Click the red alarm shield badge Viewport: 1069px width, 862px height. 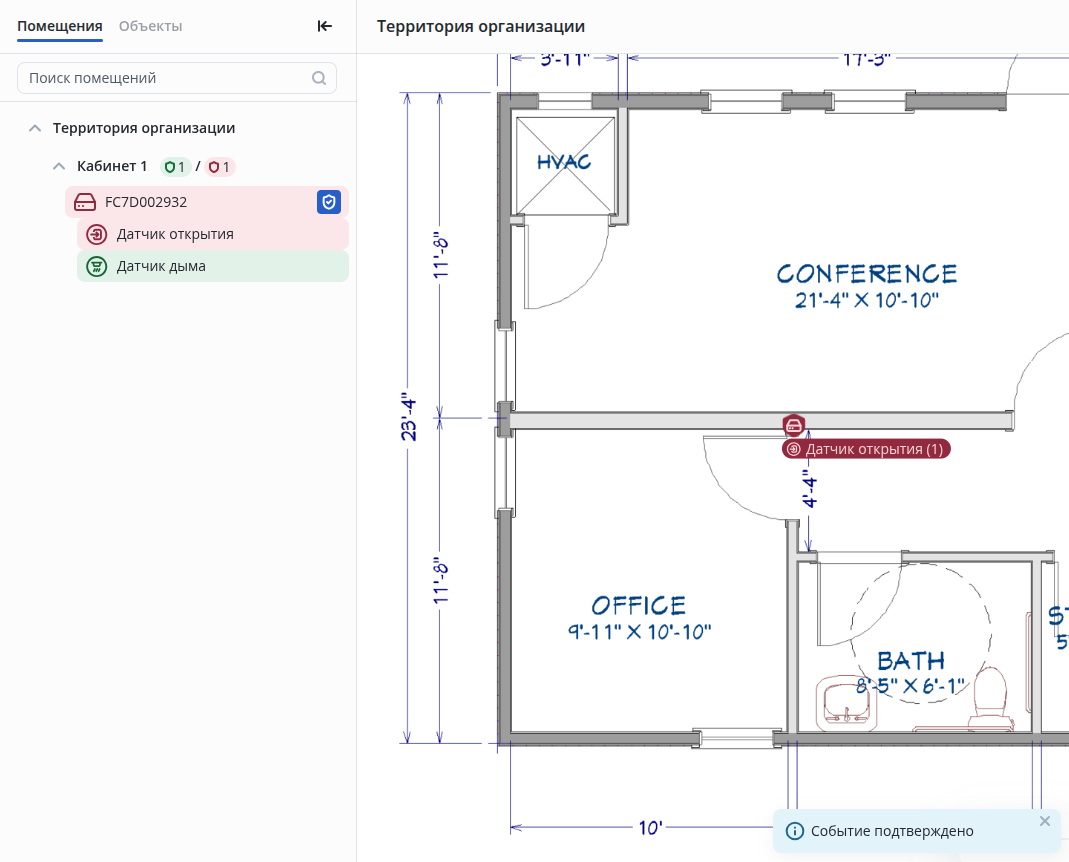coord(219,167)
